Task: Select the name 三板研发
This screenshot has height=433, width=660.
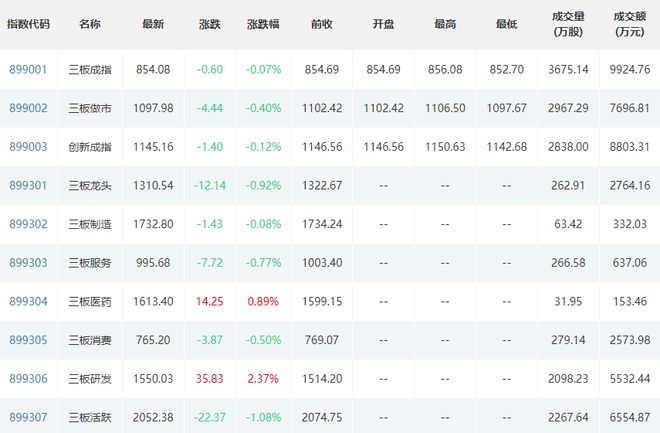Action: pos(90,379)
